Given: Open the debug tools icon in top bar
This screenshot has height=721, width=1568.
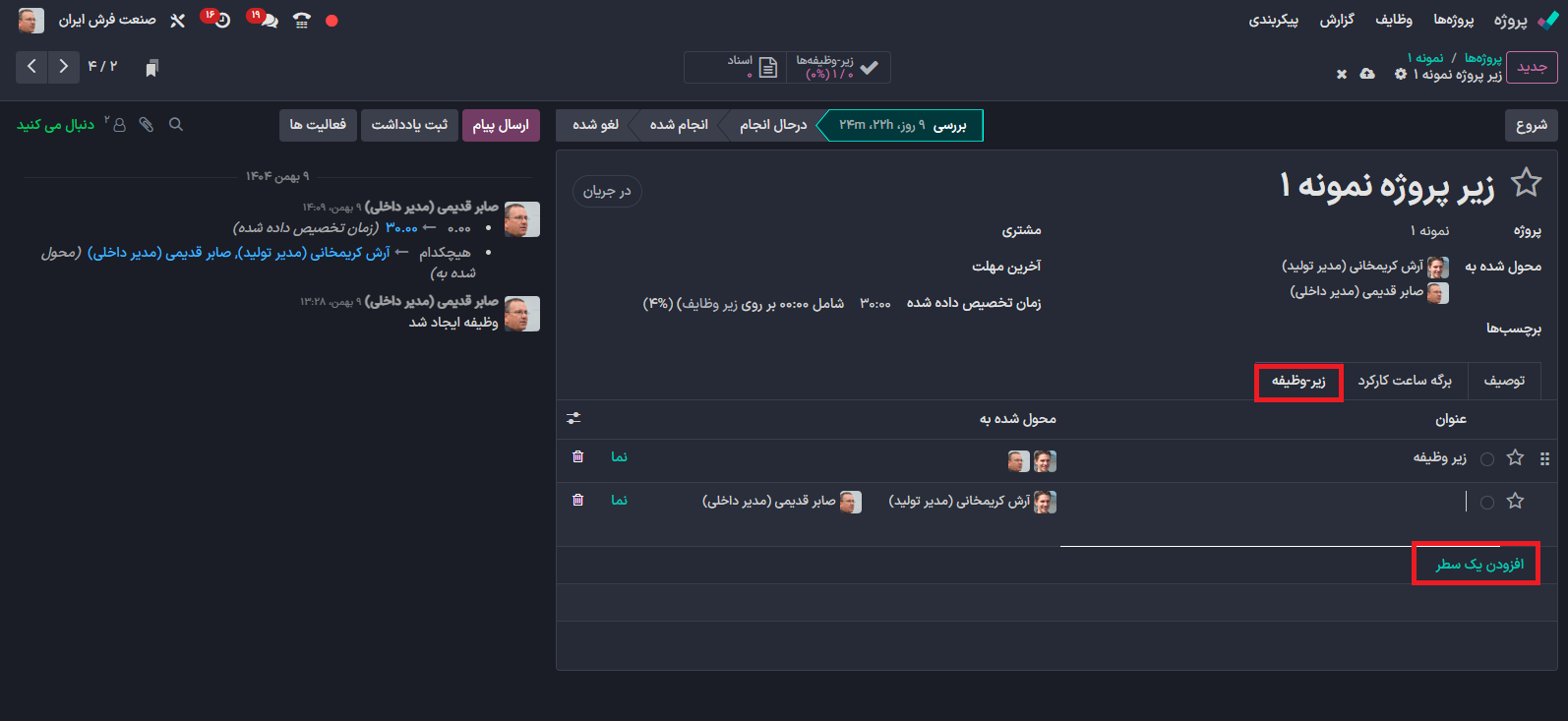Looking at the screenshot, I should [178, 21].
